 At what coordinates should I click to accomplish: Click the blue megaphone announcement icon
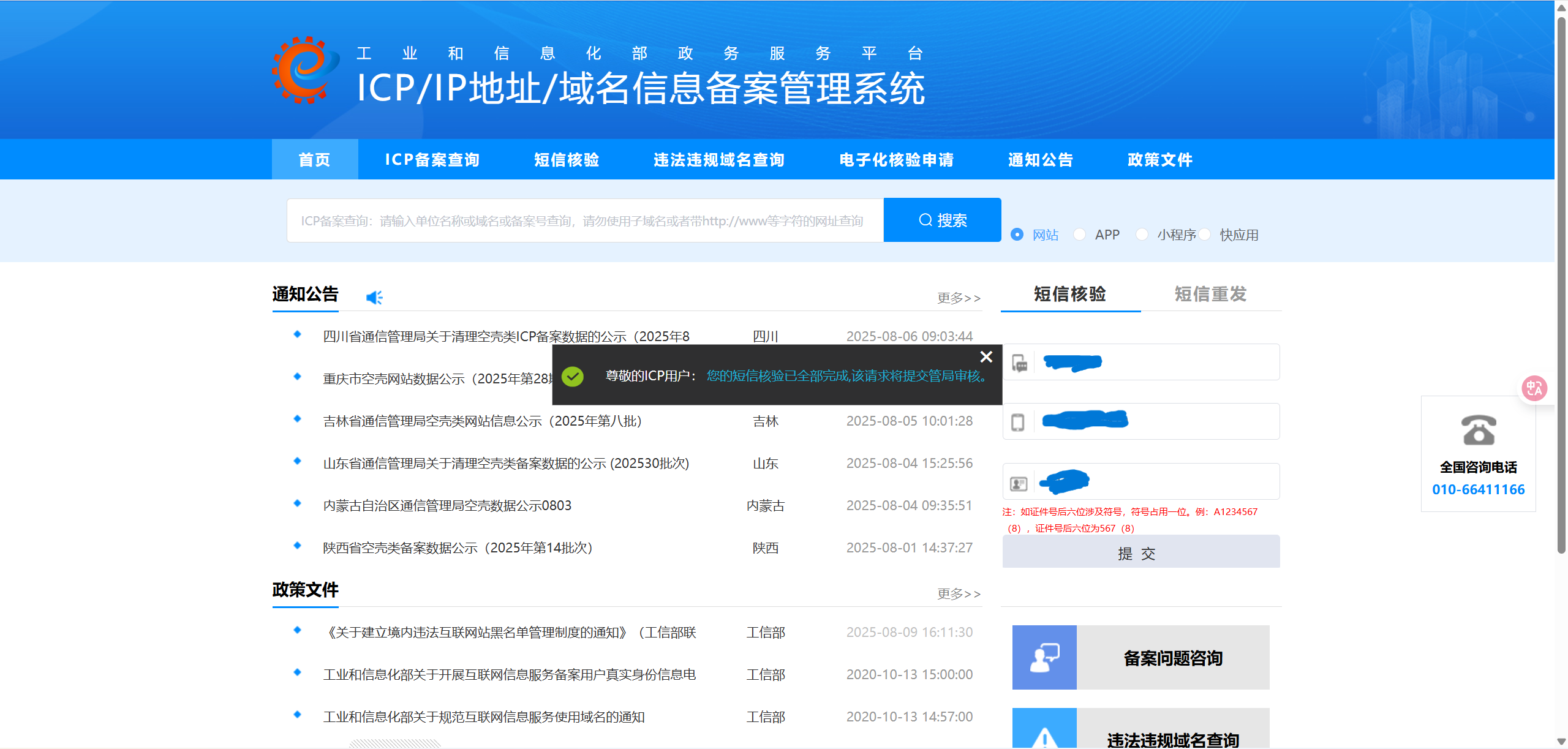374,298
